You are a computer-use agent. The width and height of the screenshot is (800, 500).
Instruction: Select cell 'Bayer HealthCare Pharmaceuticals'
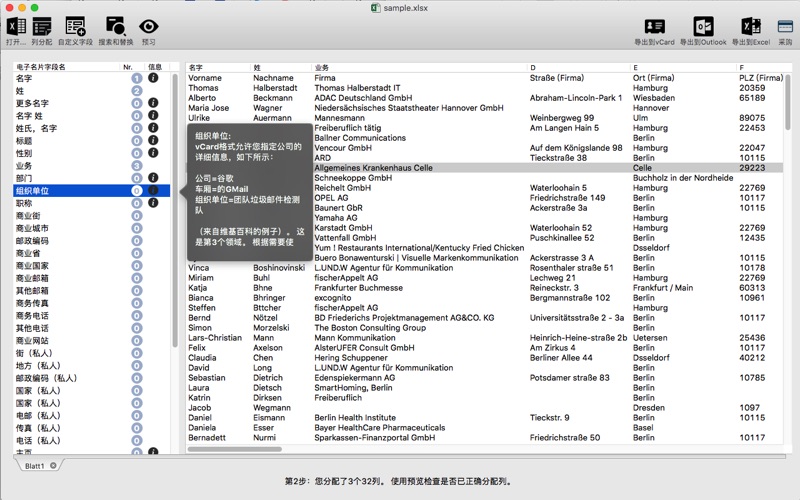380,428
